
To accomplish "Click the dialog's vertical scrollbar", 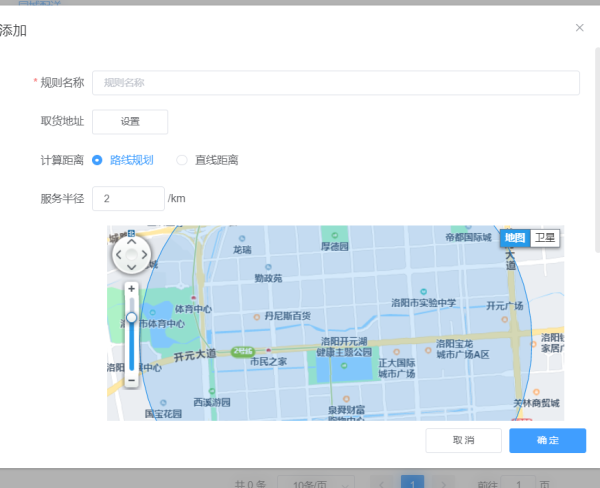I will tap(597, 149).
